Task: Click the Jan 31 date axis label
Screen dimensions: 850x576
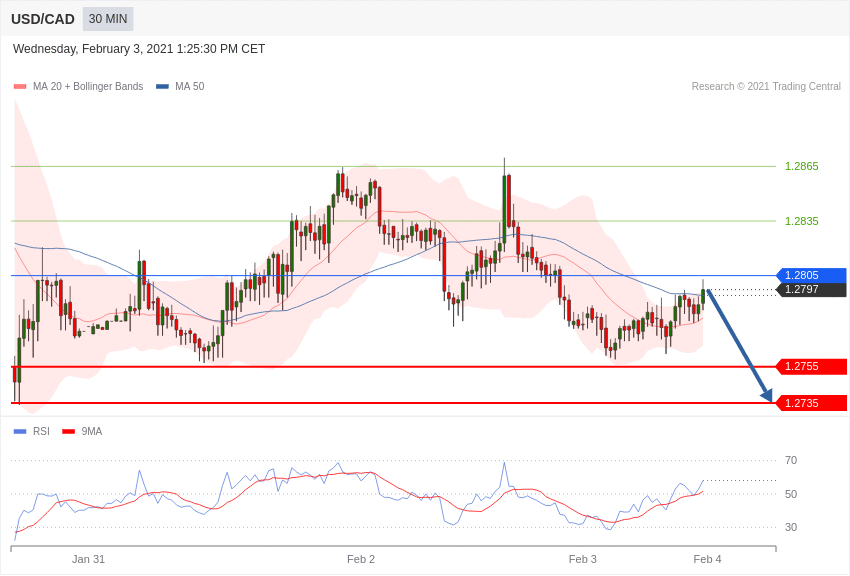Action: [88, 559]
